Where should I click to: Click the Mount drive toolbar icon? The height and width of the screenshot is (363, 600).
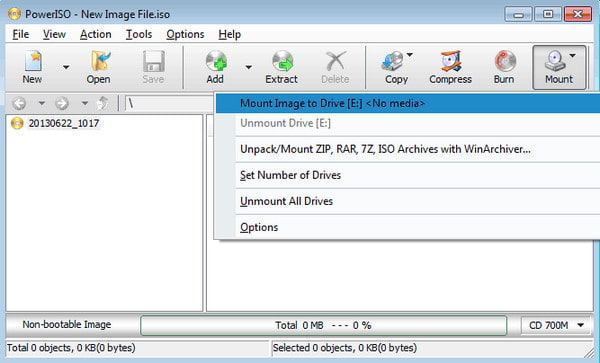click(x=555, y=61)
